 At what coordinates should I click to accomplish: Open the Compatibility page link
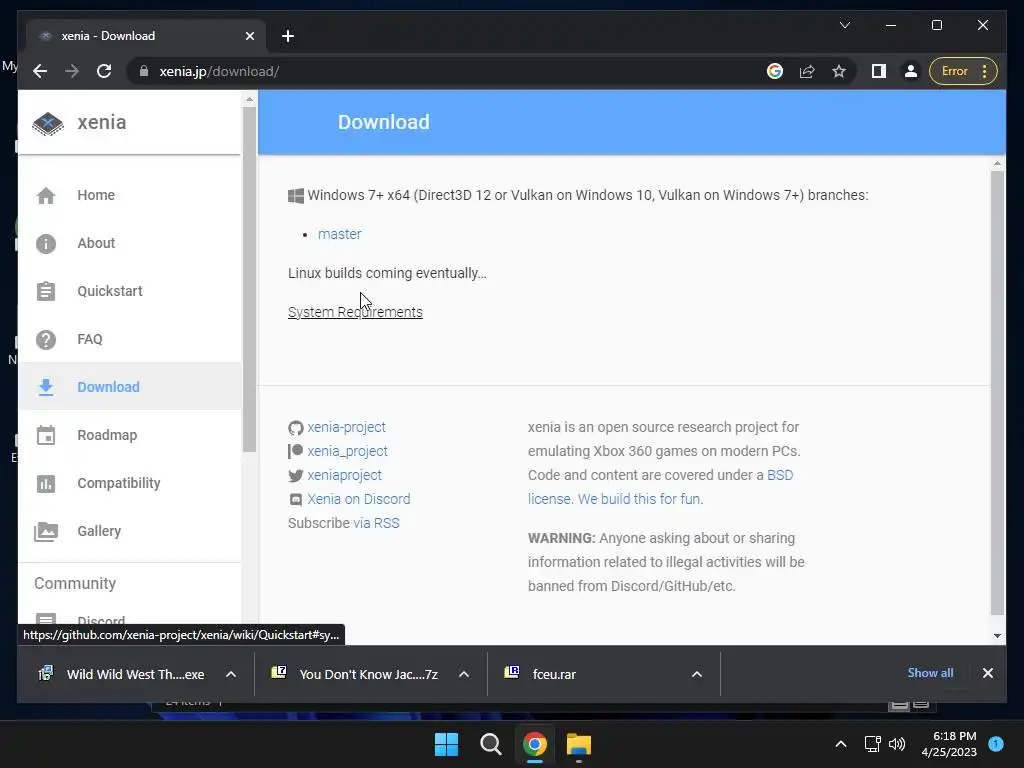pos(129,483)
